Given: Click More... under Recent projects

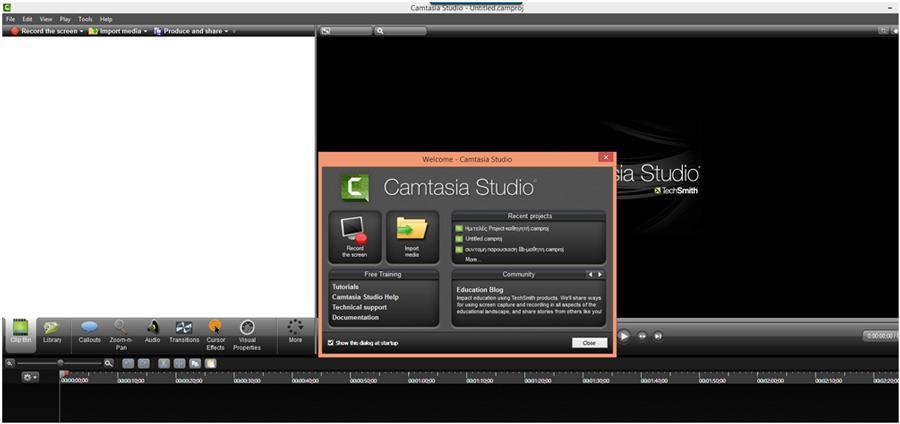Looking at the screenshot, I should tap(472, 259).
